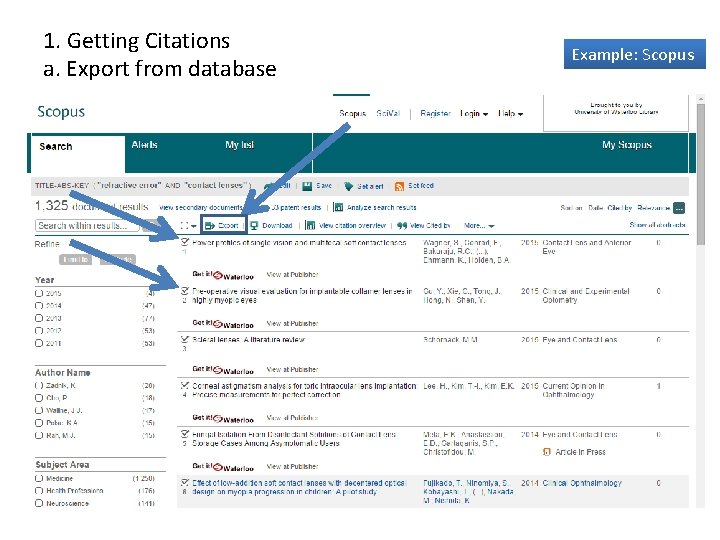Click Get it! Waterloo under Scleral lenses article
The width and height of the screenshot is (720, 540).
coord(223,370)
